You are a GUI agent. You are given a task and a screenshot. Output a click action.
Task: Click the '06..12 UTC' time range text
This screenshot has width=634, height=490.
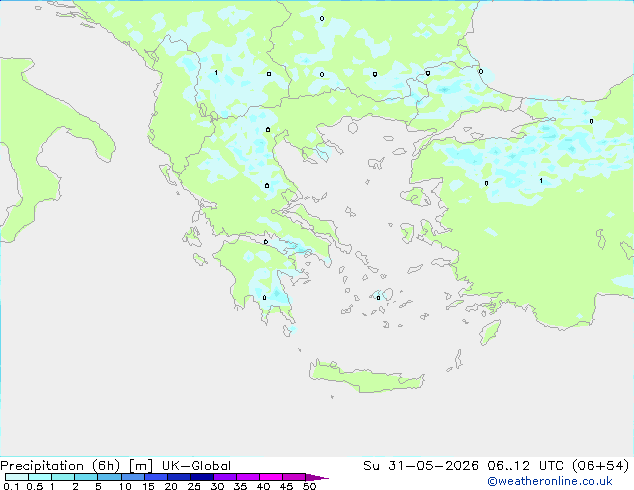coord(527,466)
